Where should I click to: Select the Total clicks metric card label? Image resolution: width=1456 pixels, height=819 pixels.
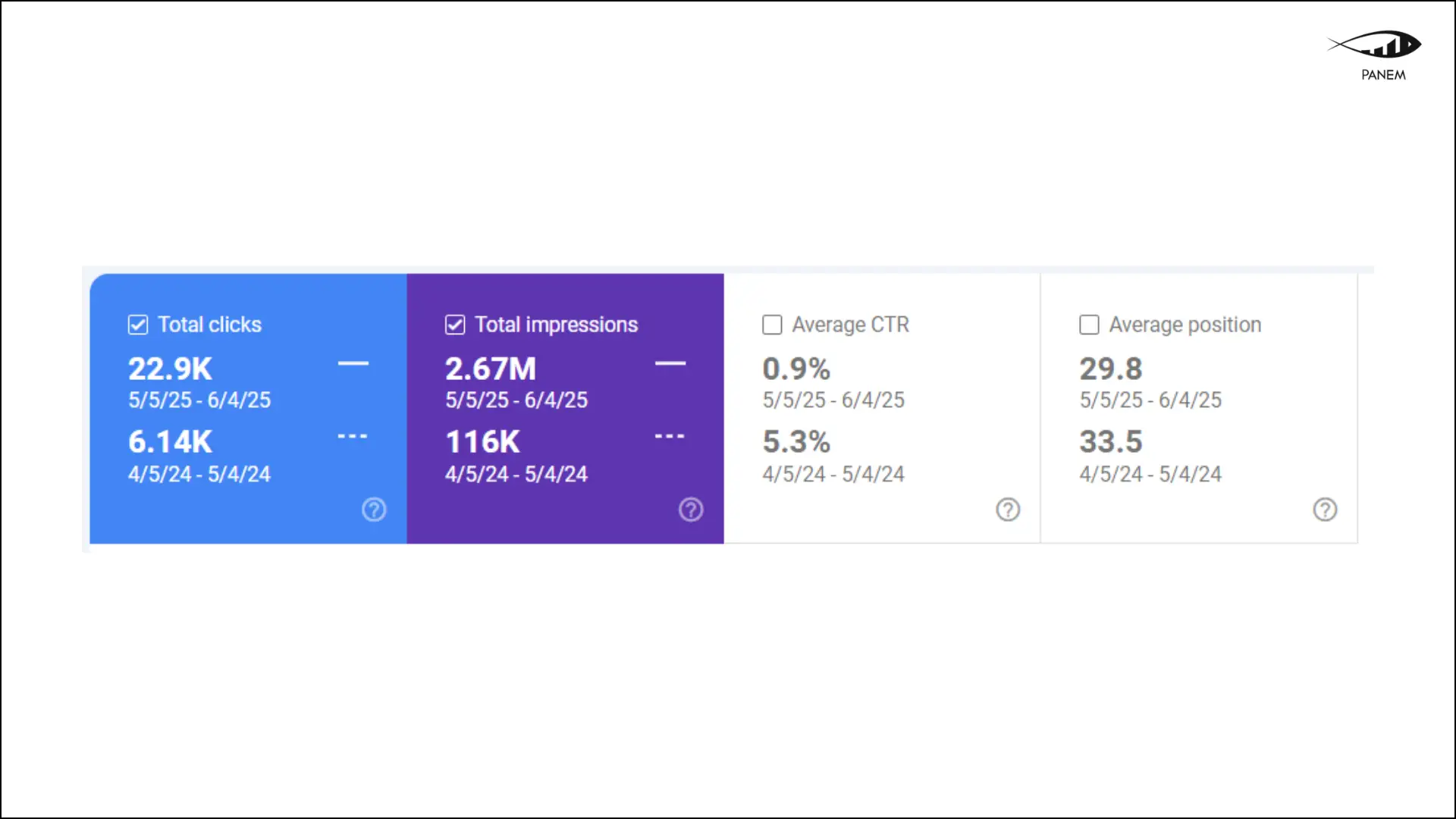click(209, 325)
